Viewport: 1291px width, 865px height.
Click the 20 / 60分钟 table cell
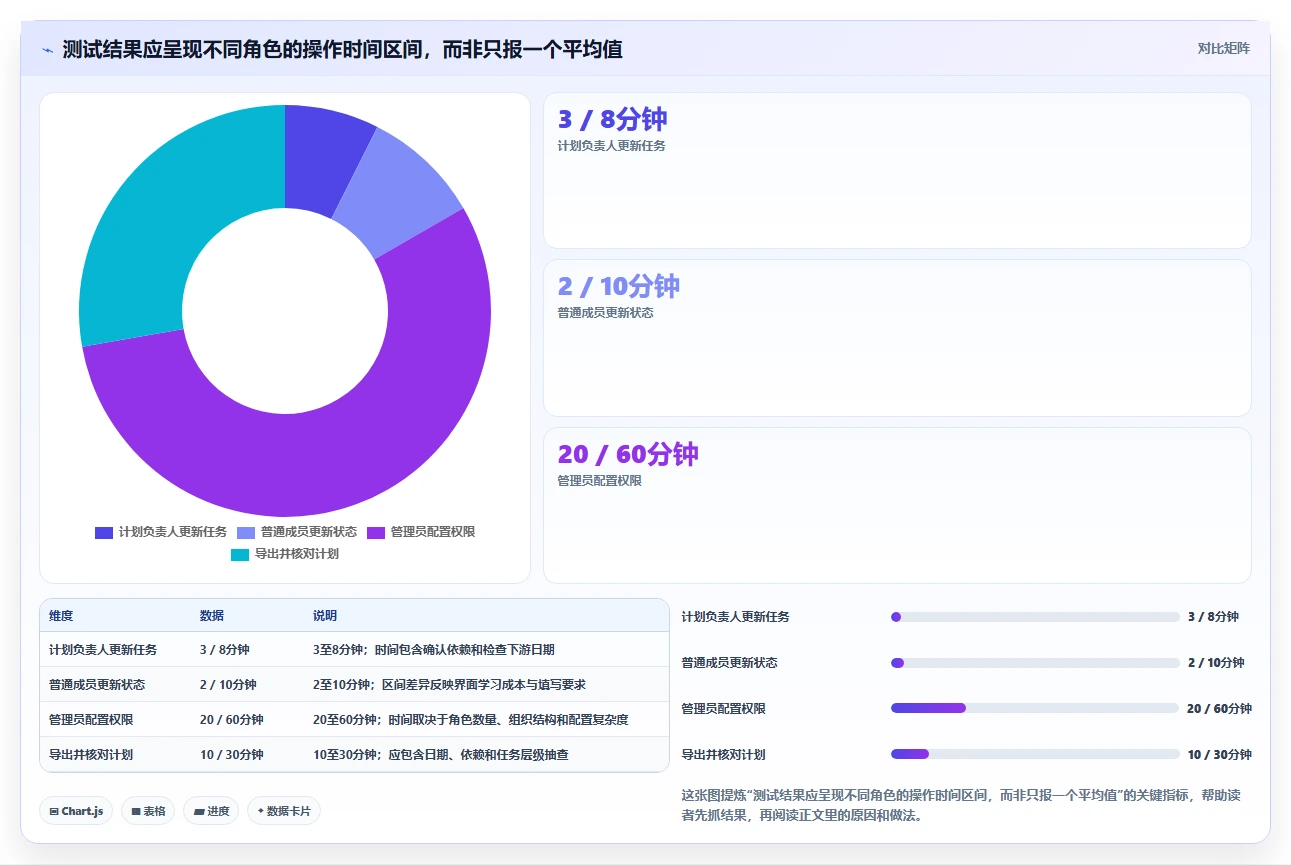(x=232, y=720)
